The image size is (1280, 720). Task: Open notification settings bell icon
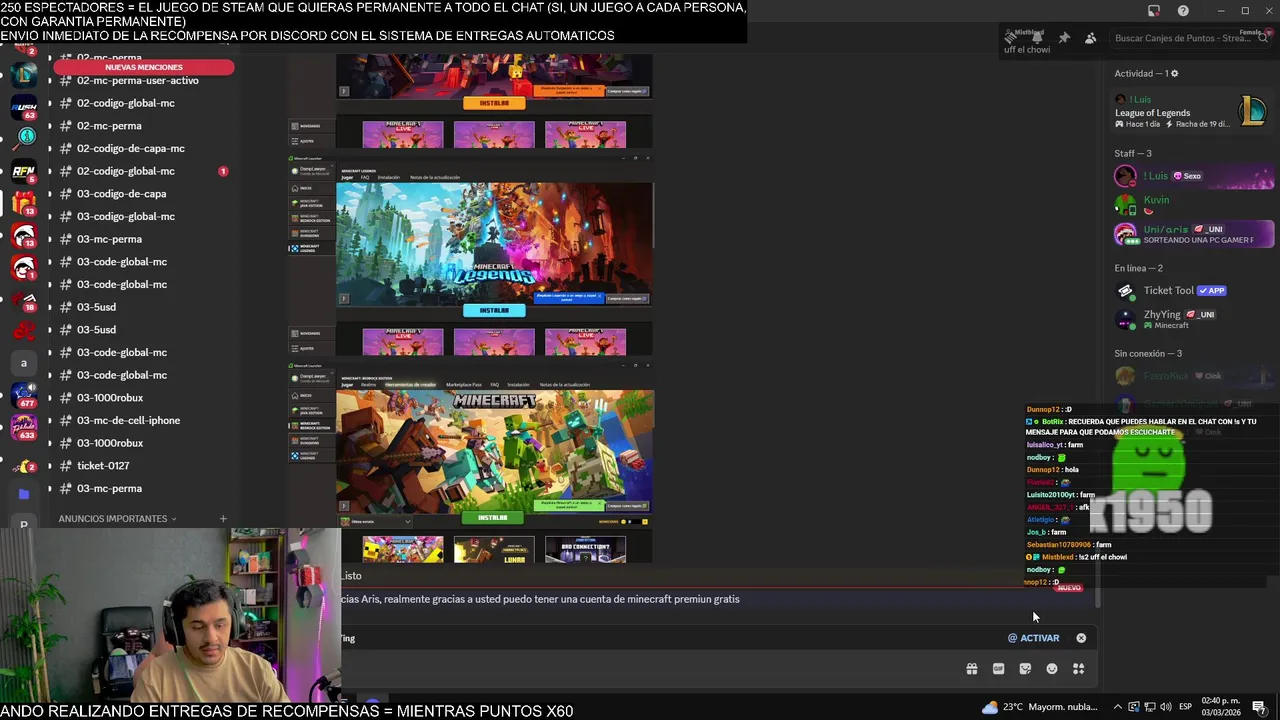1037,38
